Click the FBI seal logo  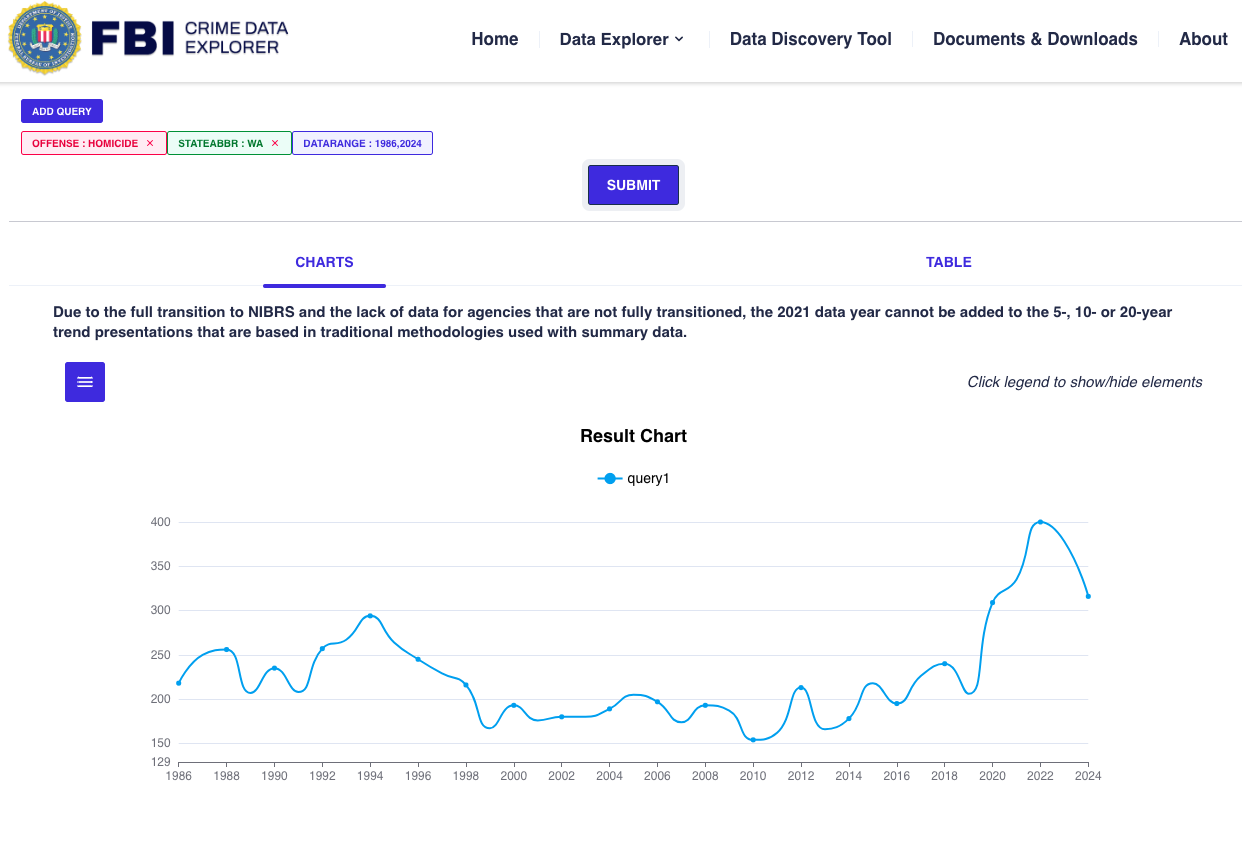[x=44, y=39]
